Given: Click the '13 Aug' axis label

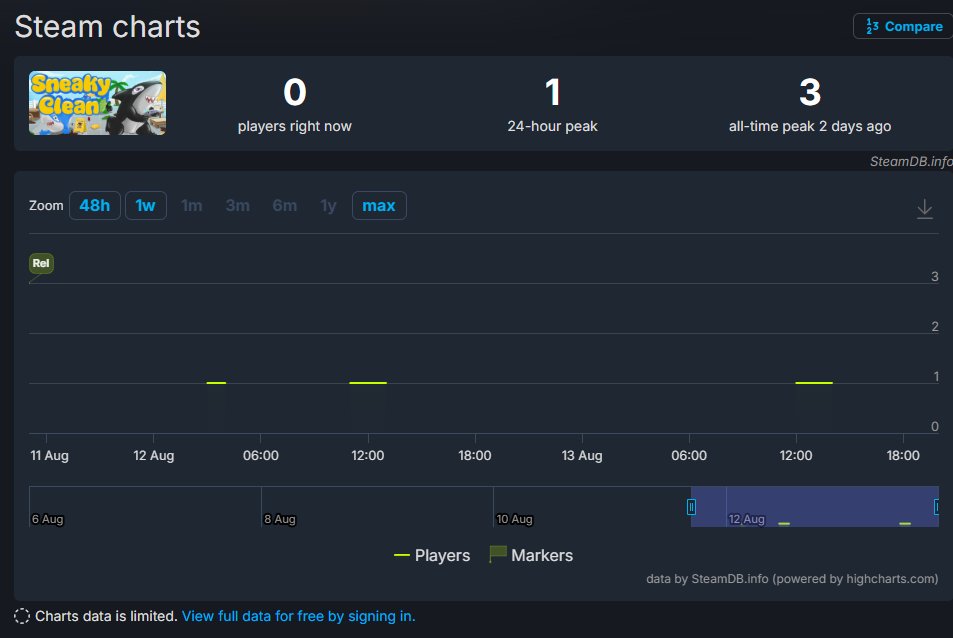Looking at the screenshot, I should coord(582,455).
